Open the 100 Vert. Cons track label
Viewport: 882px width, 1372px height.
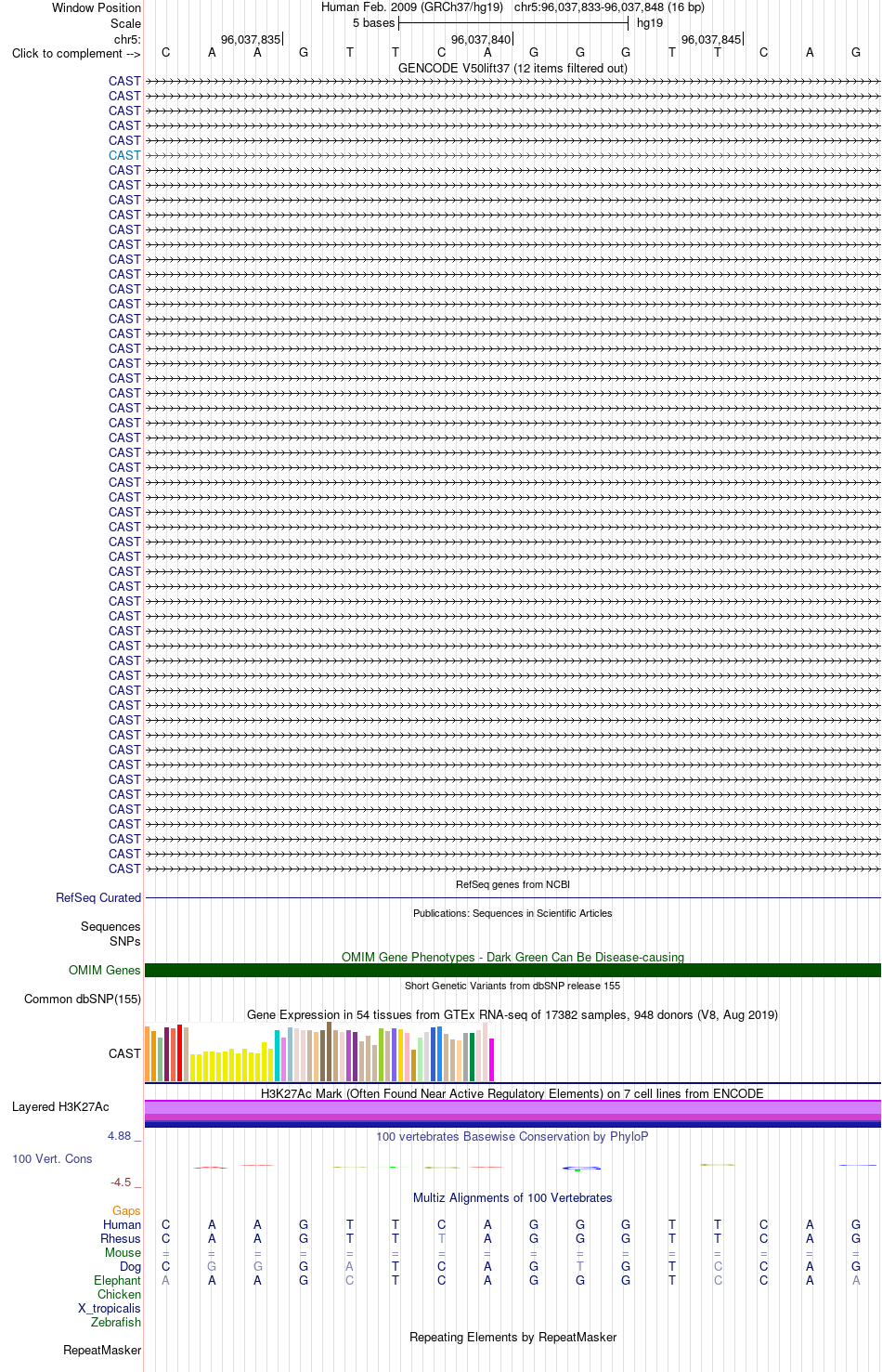(52, 1158)
